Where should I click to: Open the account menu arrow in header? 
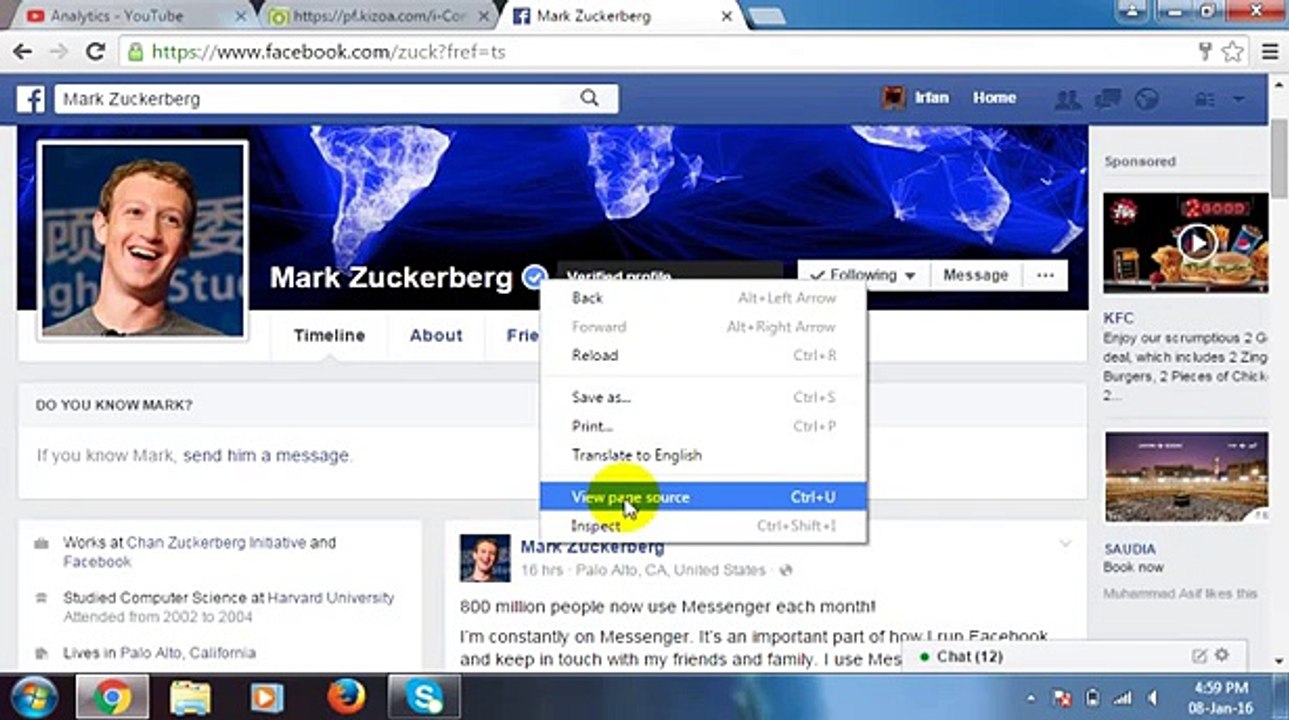(x=1238, y=98)
